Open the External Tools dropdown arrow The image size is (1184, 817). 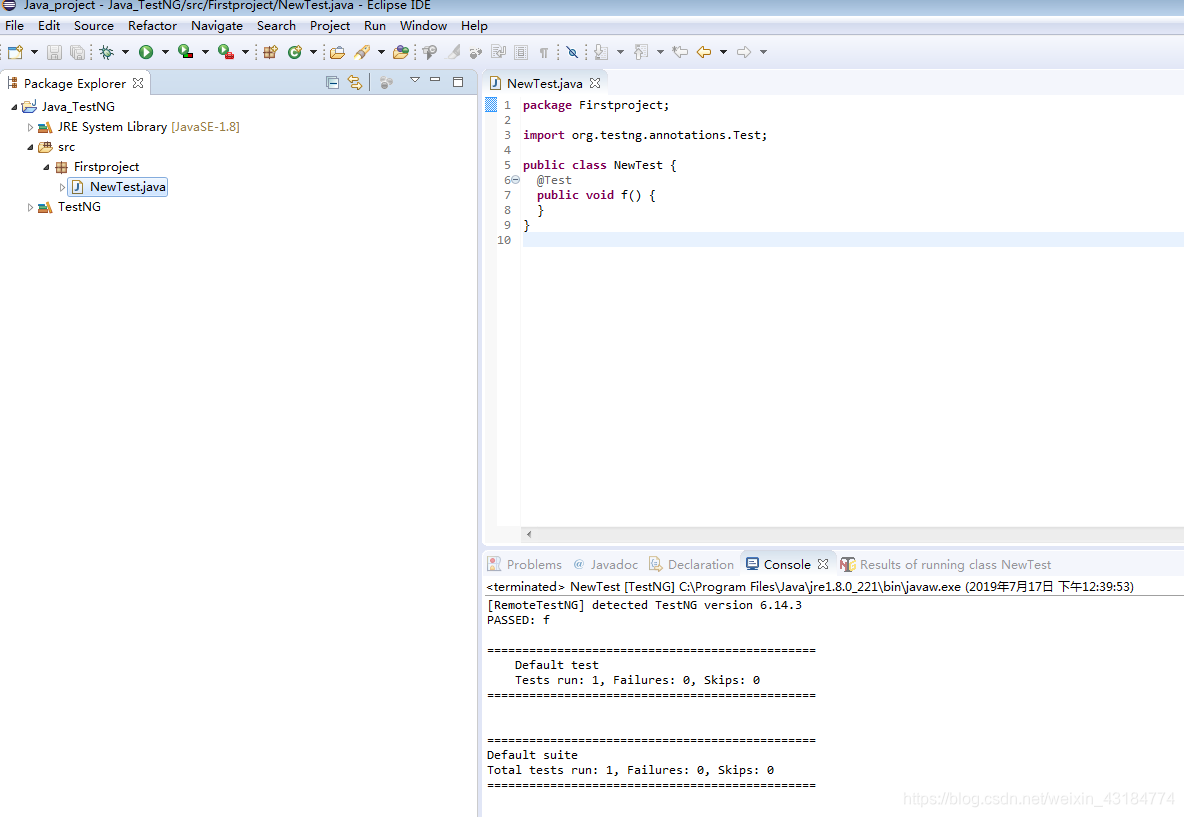[x=245, y=52]
